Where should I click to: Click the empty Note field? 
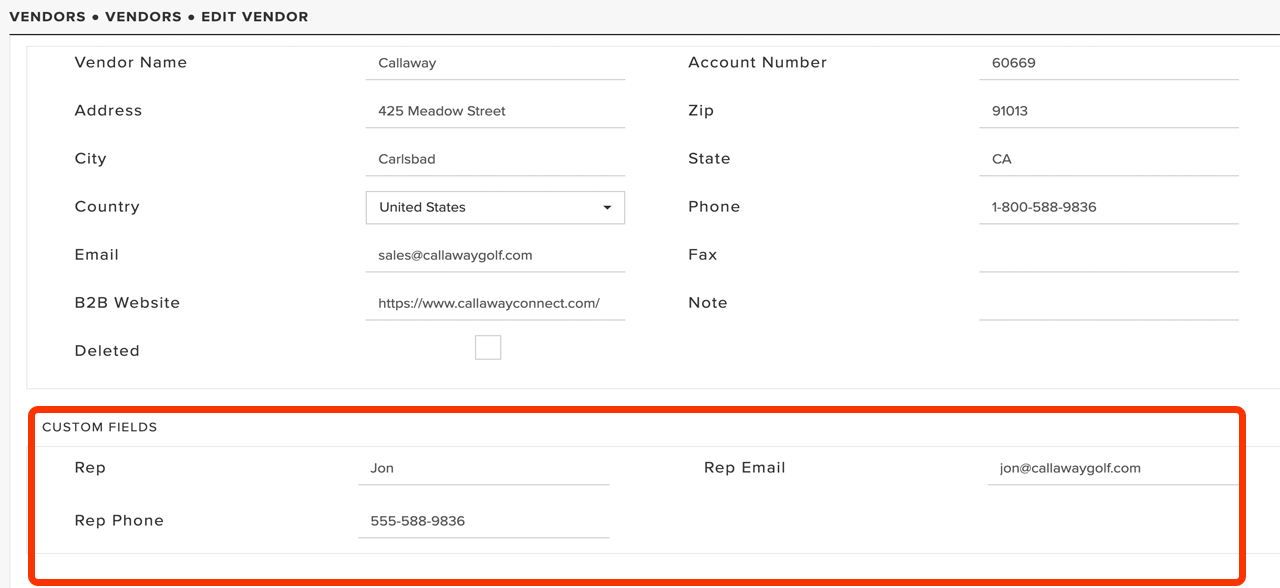(x=1109, y=303)
